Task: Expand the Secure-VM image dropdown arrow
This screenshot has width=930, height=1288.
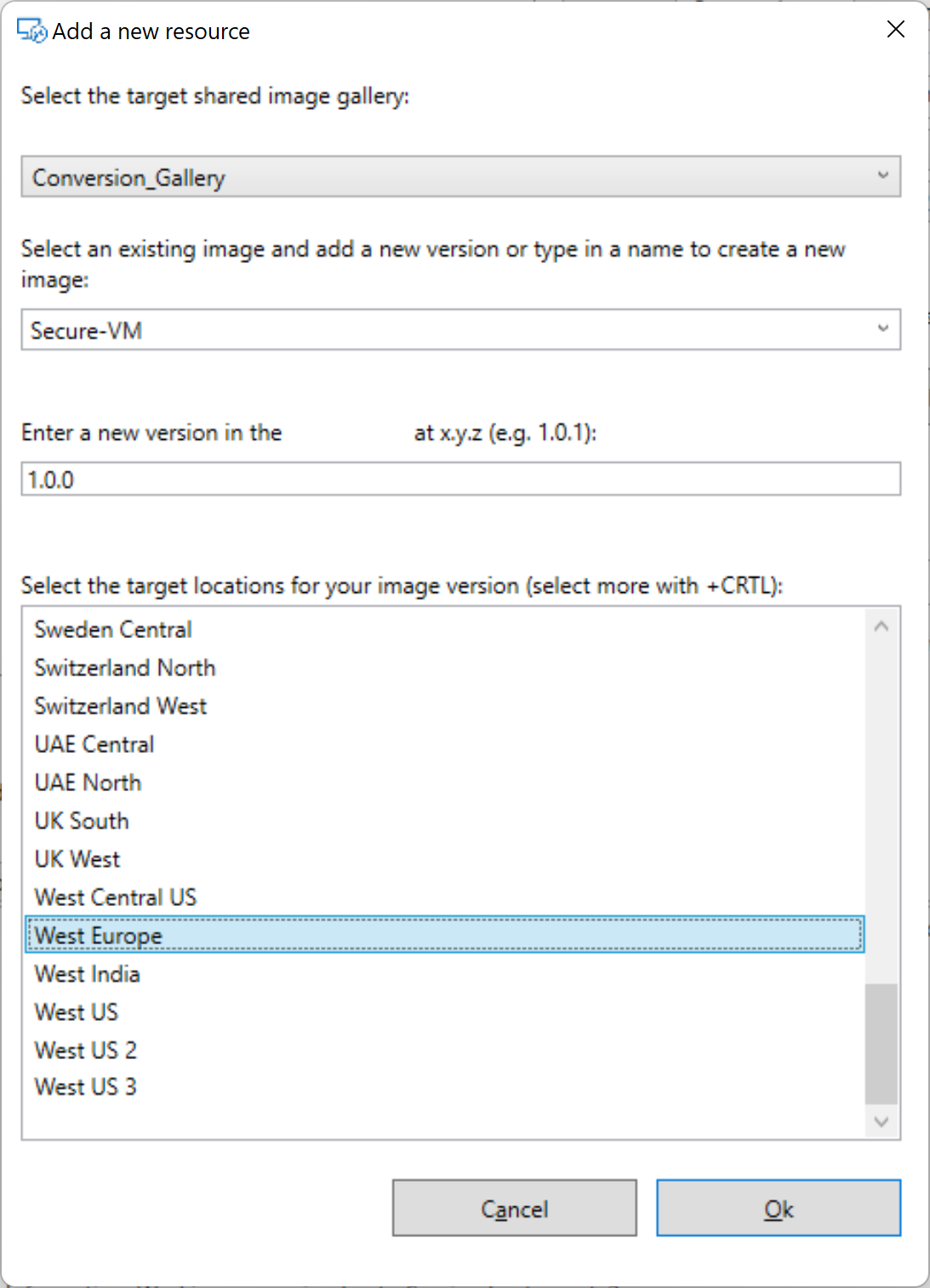Action: (883, 328)
